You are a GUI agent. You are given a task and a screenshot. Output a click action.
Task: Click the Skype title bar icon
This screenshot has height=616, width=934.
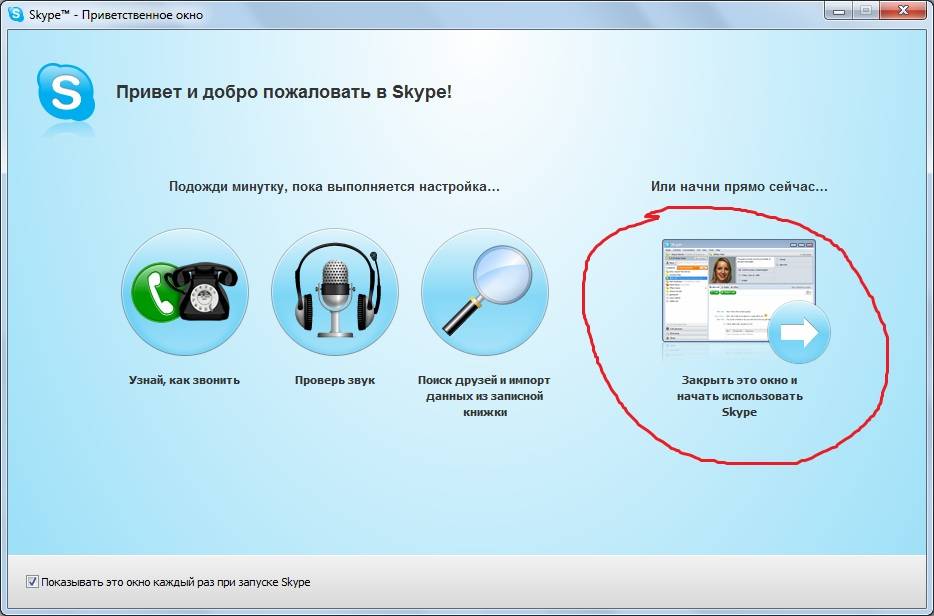click(x=16, y=13)
